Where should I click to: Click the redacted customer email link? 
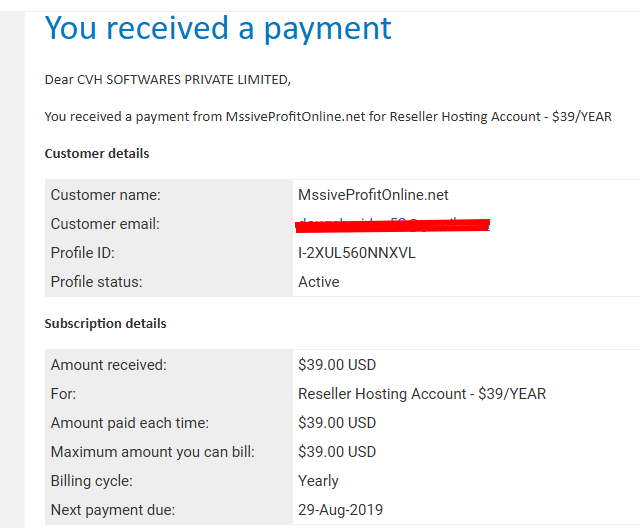click(x=393, y=224)
